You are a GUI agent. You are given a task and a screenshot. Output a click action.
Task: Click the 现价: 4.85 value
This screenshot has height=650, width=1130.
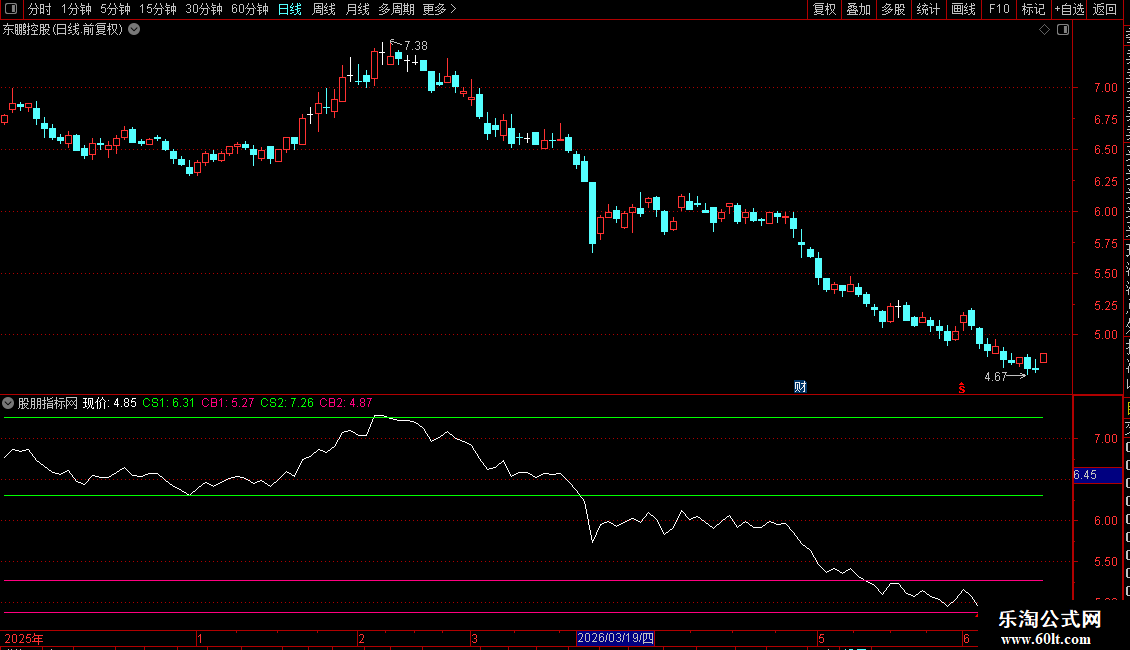tap(110, 403)
